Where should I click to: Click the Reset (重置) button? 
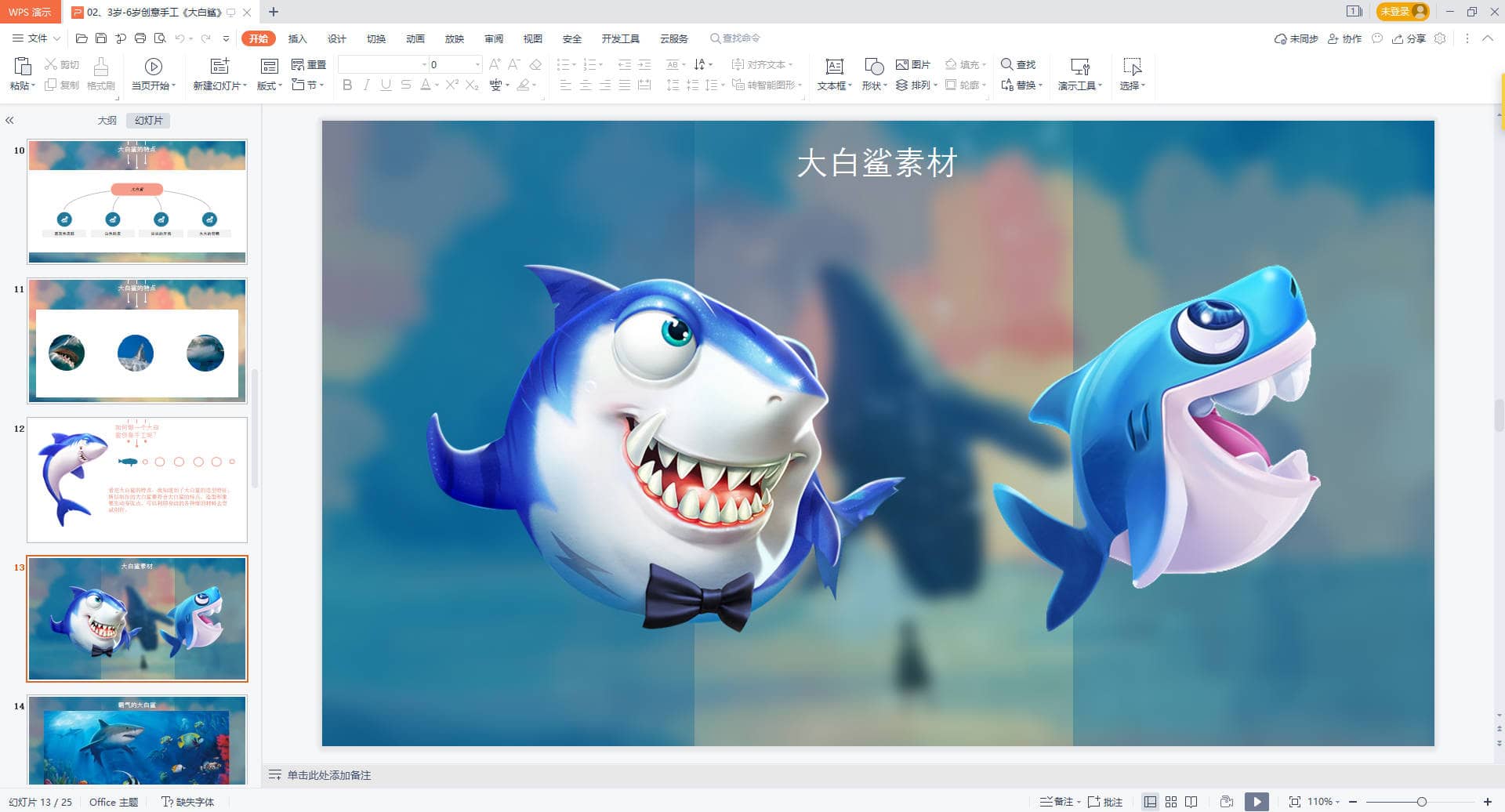(x=308, y=64)
